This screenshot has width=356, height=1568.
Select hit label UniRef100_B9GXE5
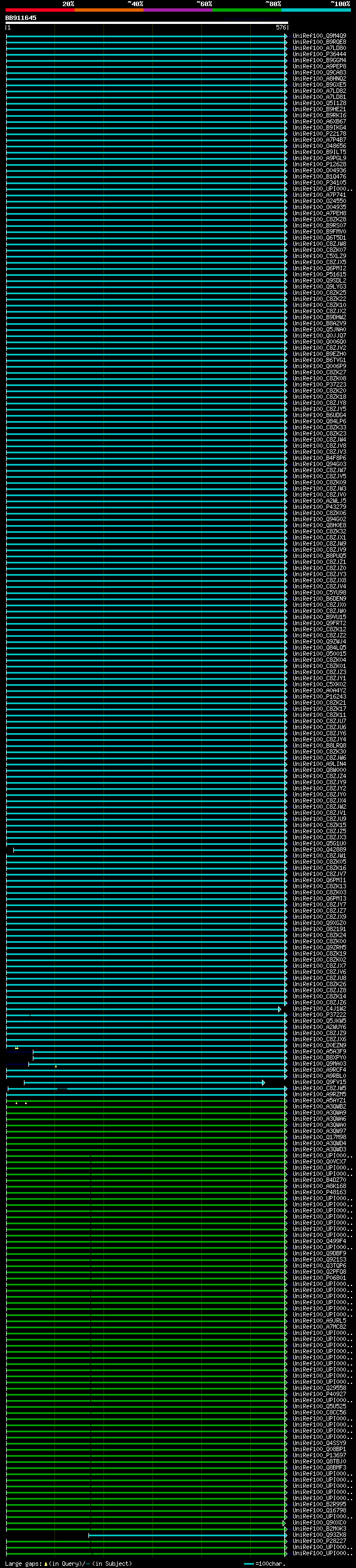[319, 85]
